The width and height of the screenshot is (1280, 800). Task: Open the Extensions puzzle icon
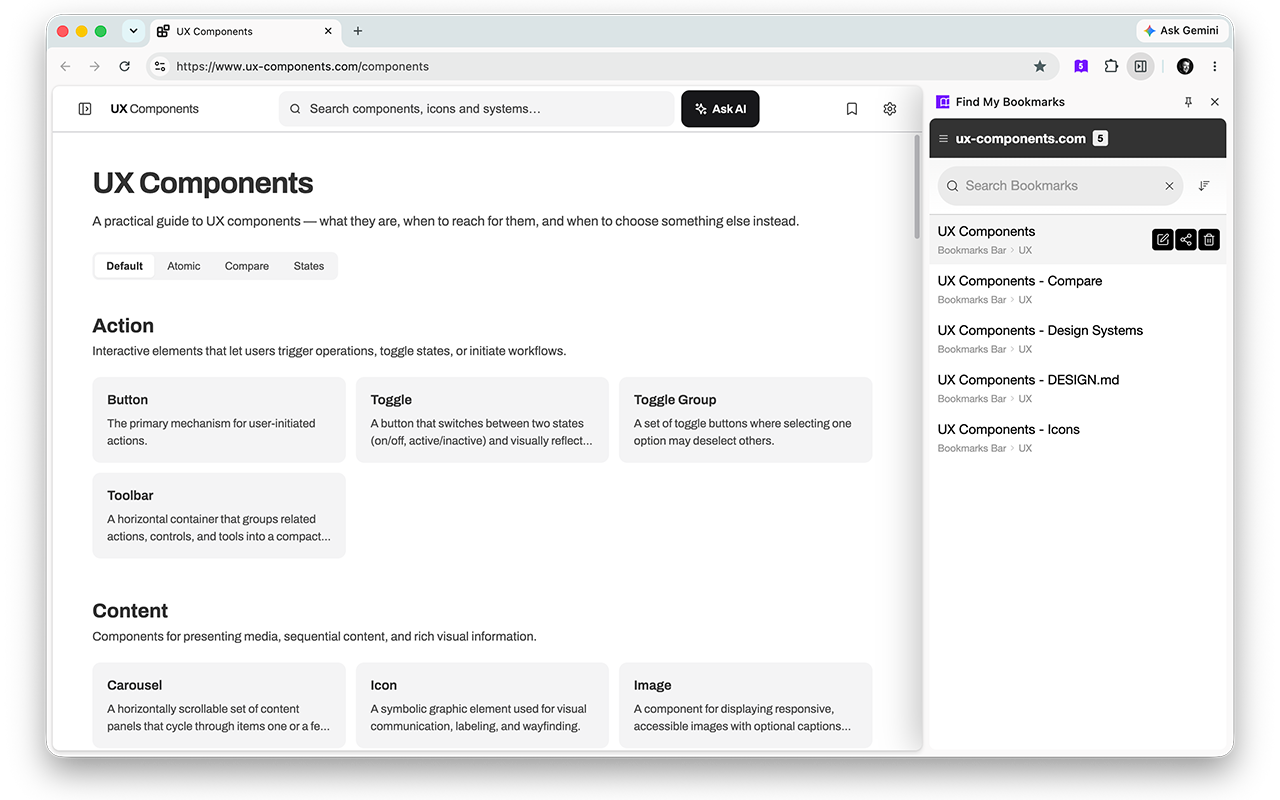pyautogui.click(x=1111, y=66)
